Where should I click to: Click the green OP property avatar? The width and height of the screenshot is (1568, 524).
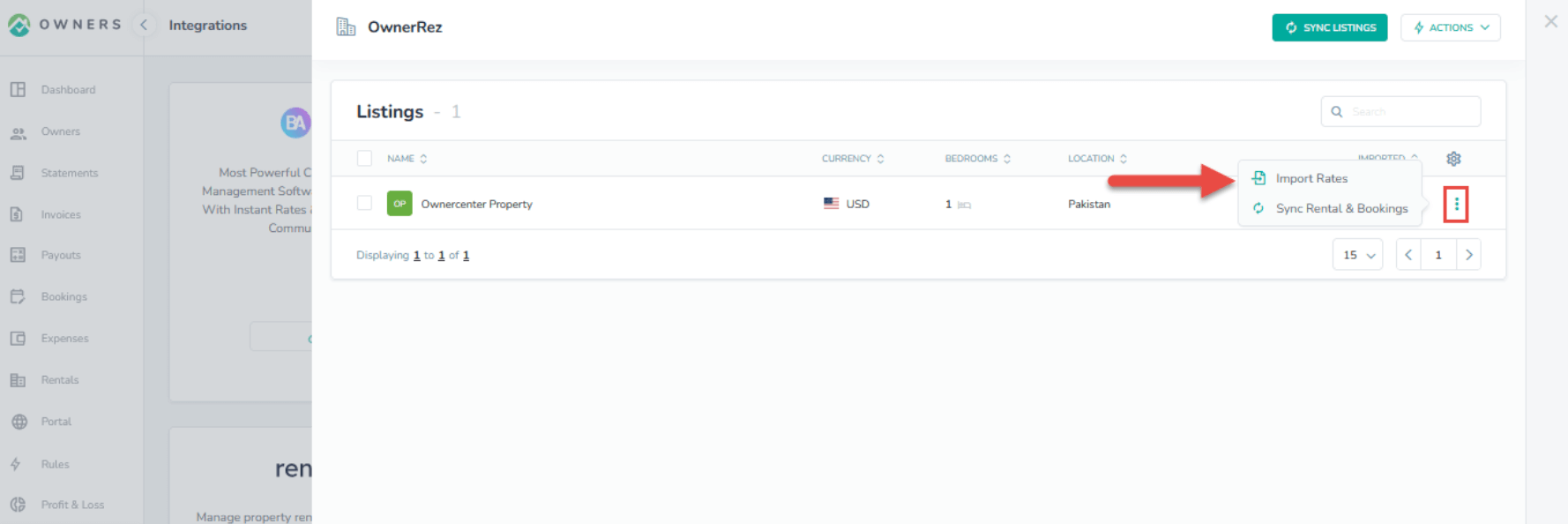point(399,204)
